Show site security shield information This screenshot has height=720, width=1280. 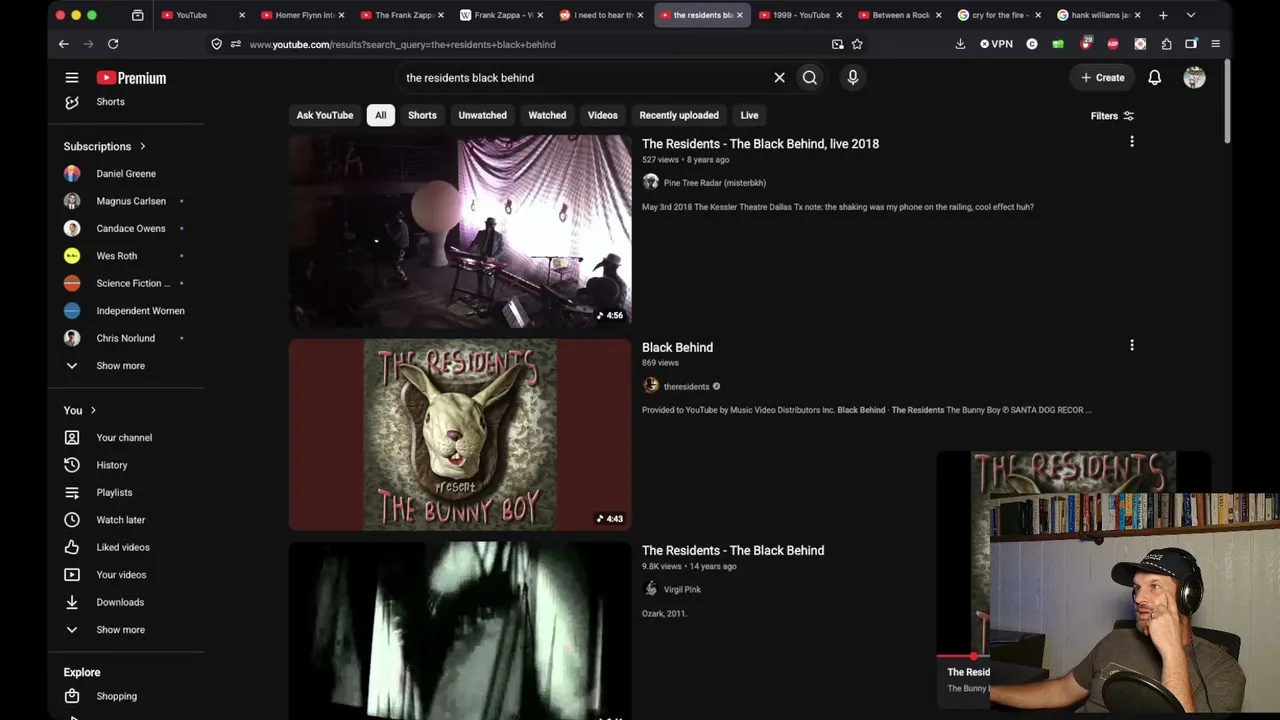click(x=216, y=44)
